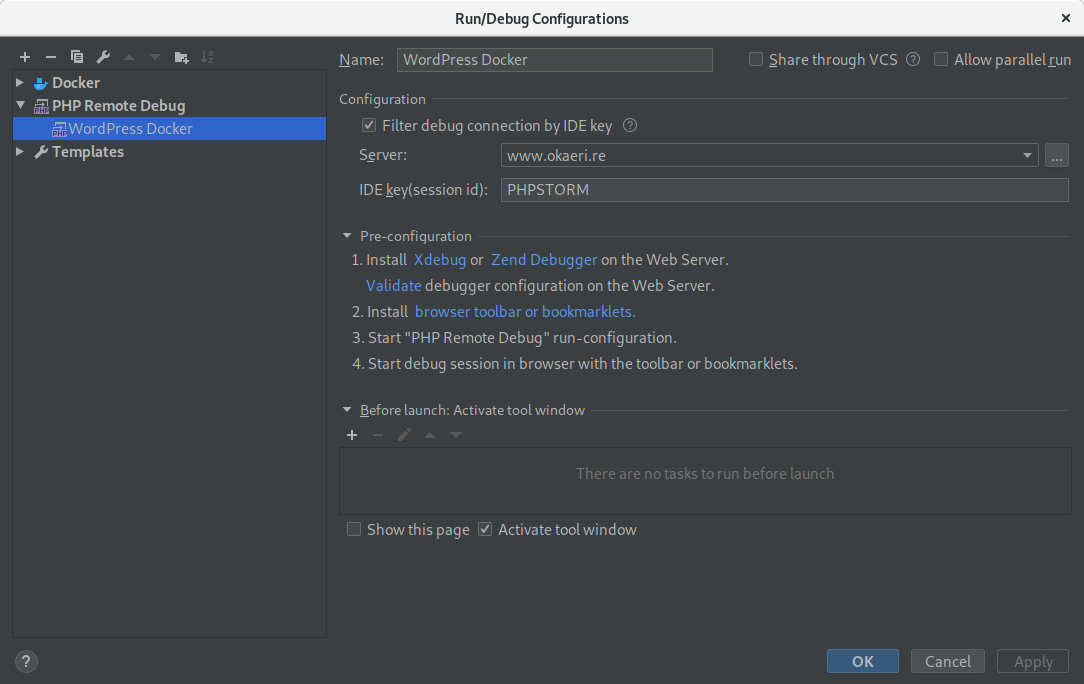The width and height of the screenshot is (1084, 684).
Task: Open edit templates wrench icon in toolbar
Action: tap(103, 57)
